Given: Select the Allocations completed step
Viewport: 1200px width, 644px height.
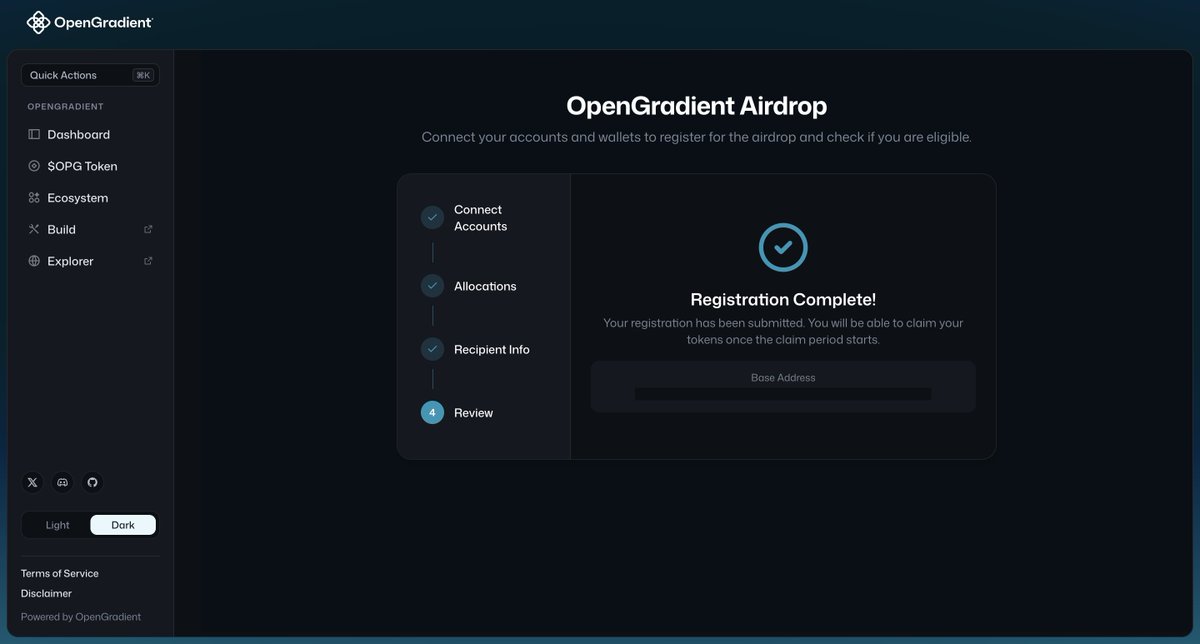Looking at the screenshot, I should [432, 285].
